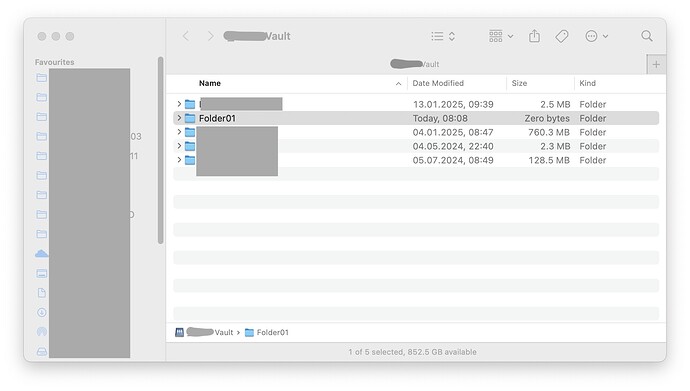Screen dimensions: 690x391
Task: Open the Share toolbar icon
Action: pos(534,36)
